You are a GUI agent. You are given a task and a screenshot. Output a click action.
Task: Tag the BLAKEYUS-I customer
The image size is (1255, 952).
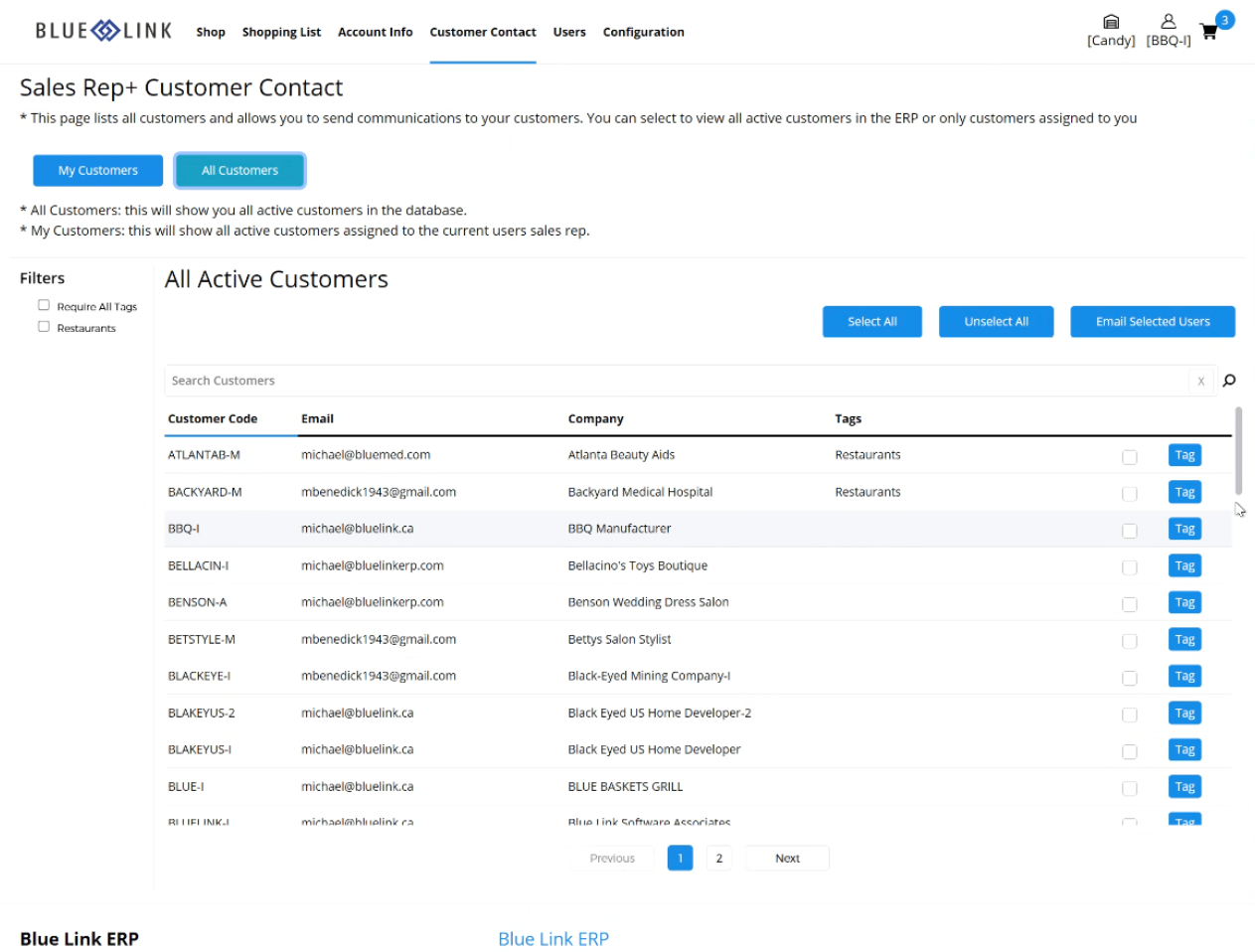pos(1184,749)
